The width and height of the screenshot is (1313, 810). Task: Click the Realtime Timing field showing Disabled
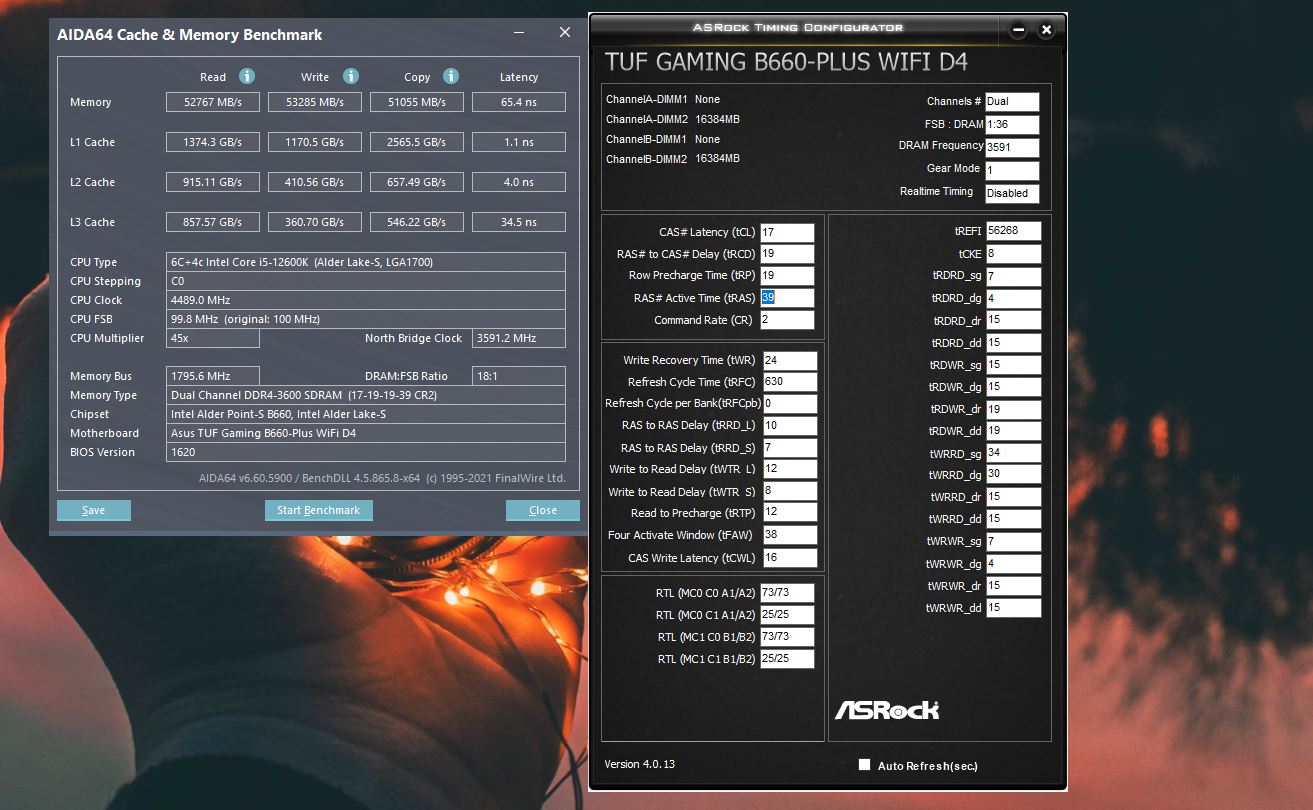point(1012,194)
